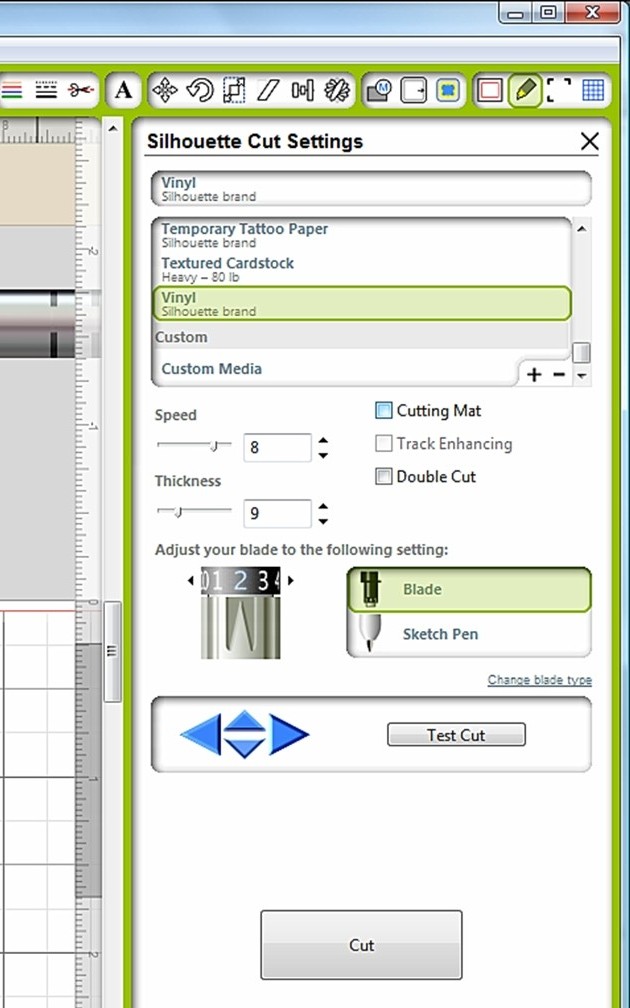Click the Thickness value field

pos(277,514)
